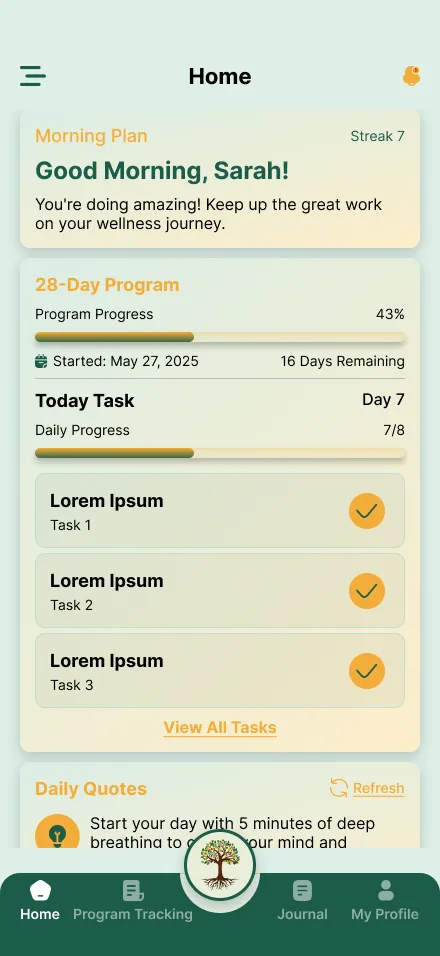The height and width of the screenshot is (956, 440).
Task: Tap the lightbulb quote icon
Action: (x=57, y=832)
